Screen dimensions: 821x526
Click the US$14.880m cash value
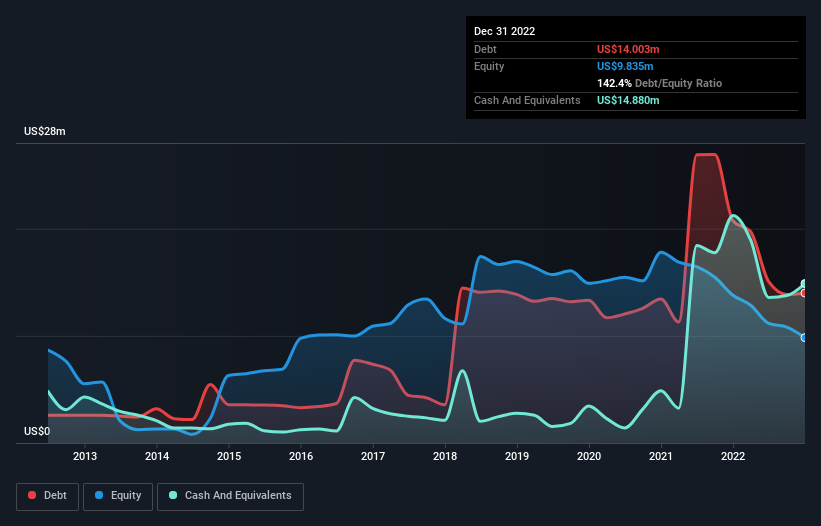point(628,100)
